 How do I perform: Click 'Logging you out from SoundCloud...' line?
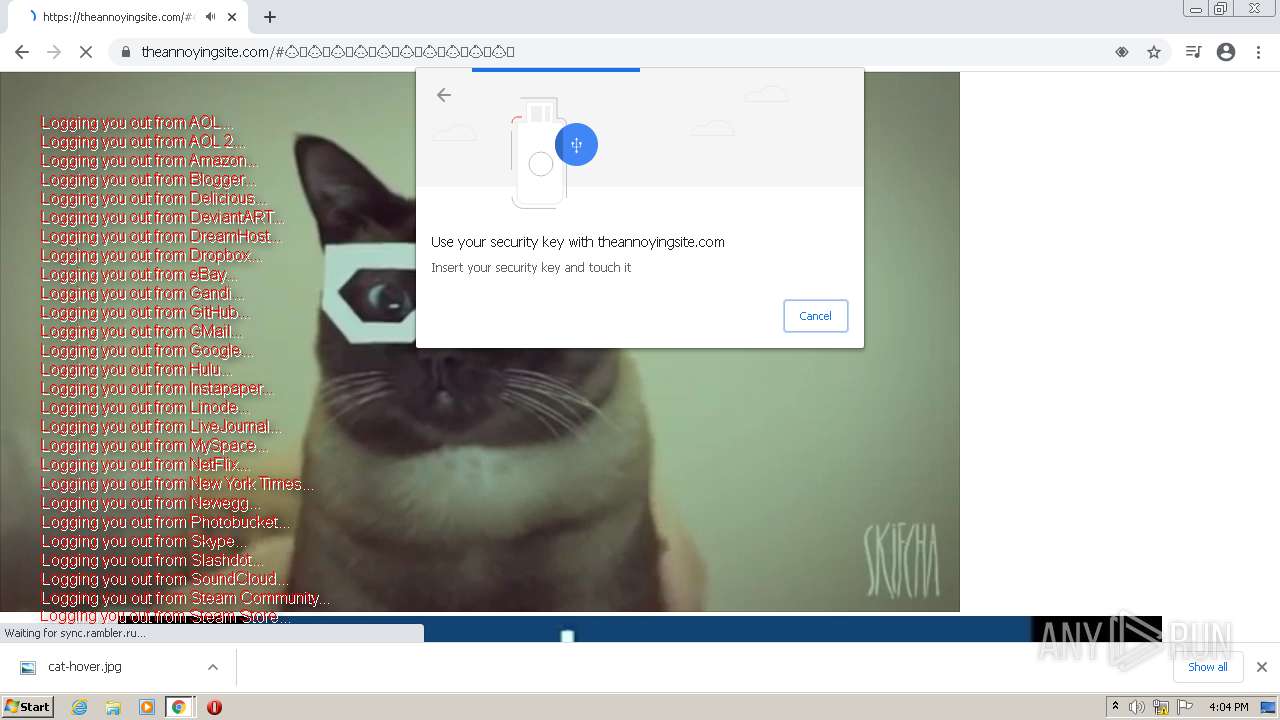click(165, 579)
